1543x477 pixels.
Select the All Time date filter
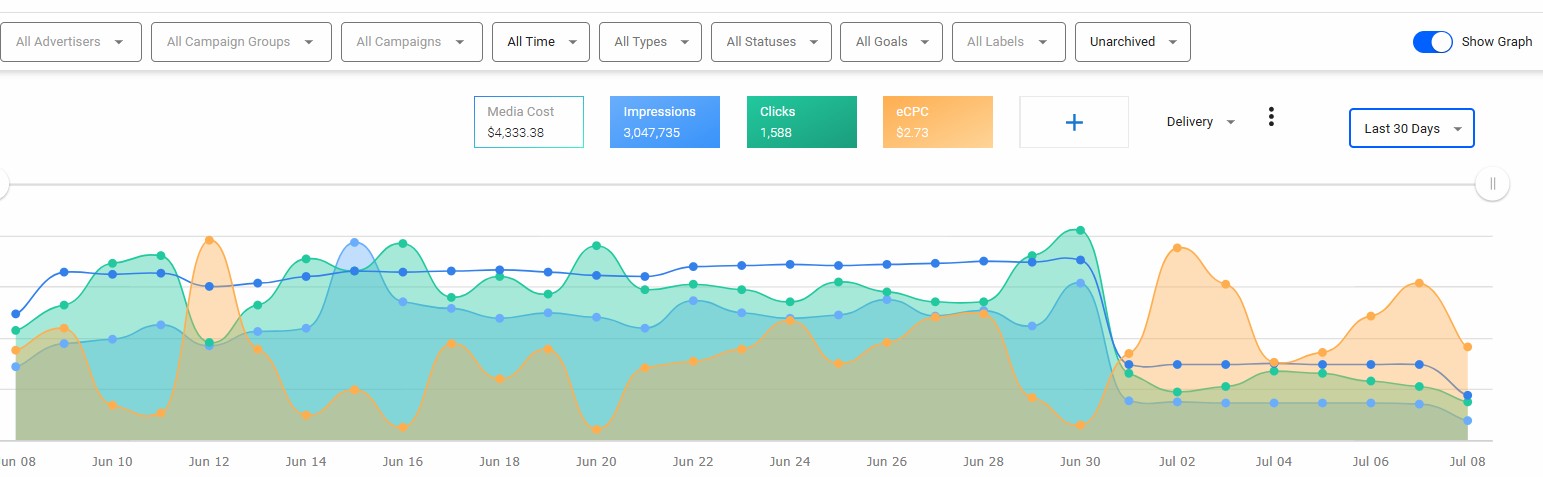point(541,42)
